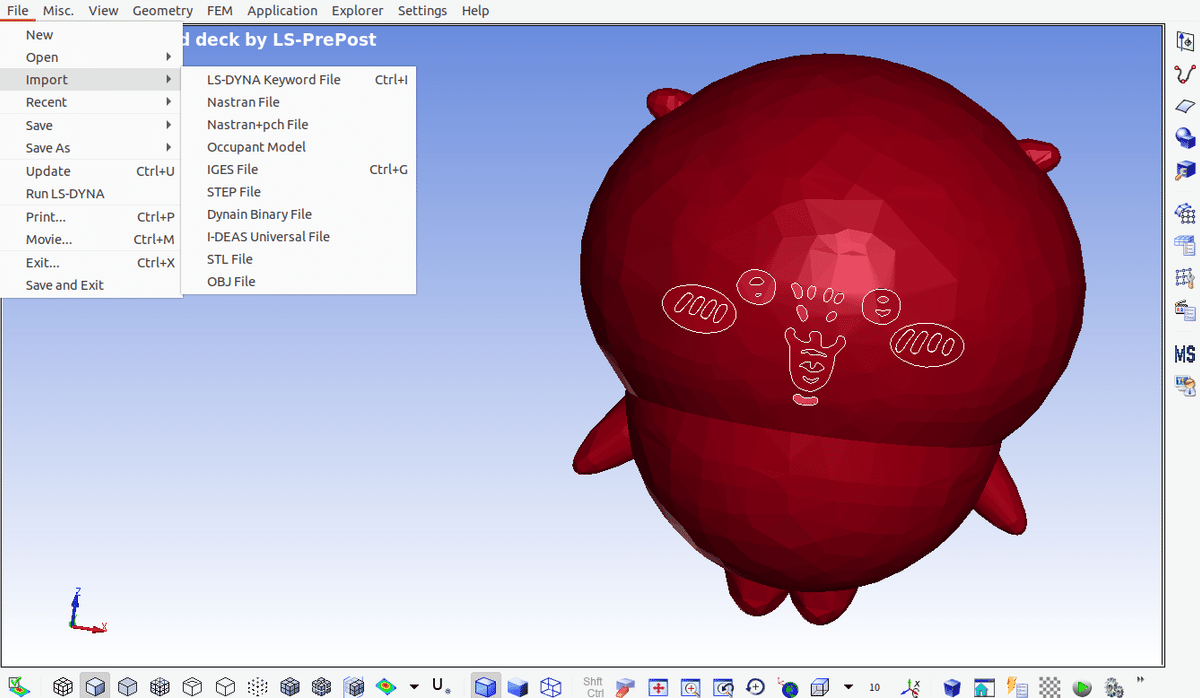Click the blue 3D cube render icon
Image resolution: width=1200 pixels, height=698 pixels.
coord(952,686)
